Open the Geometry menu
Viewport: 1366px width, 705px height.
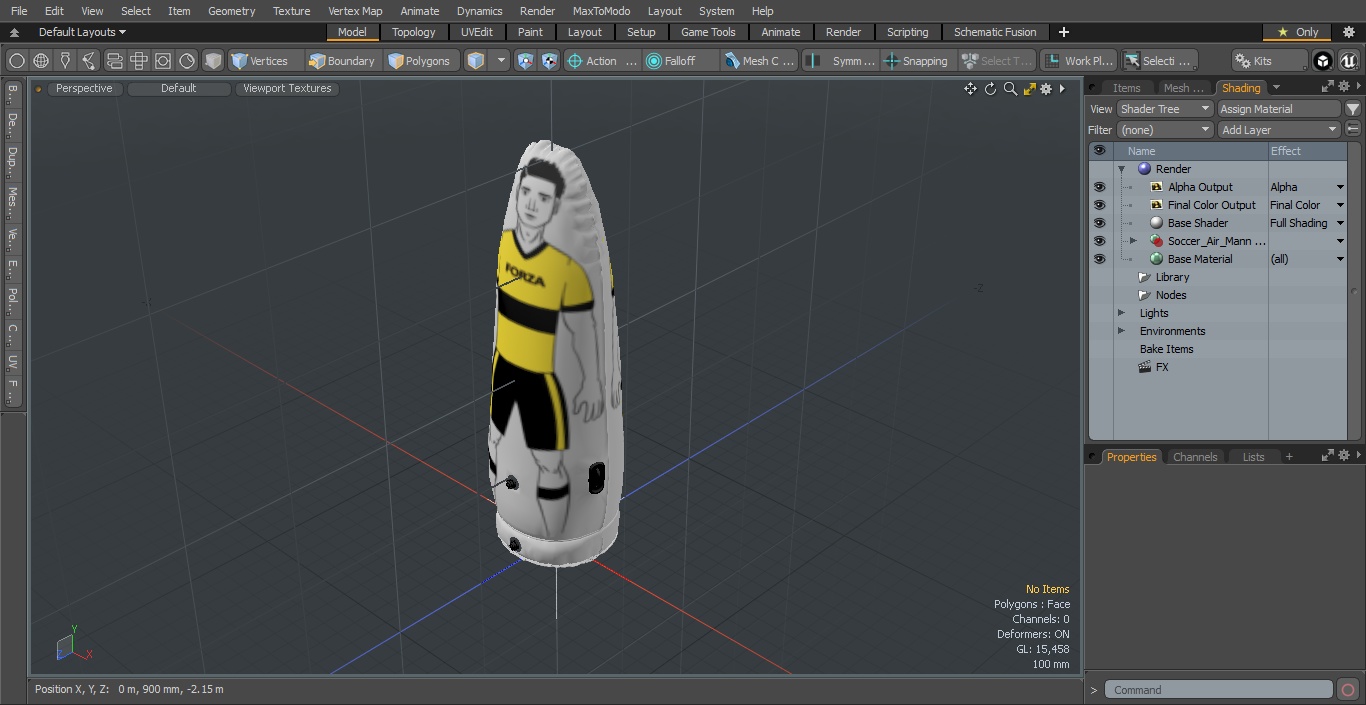coord(231,11)
